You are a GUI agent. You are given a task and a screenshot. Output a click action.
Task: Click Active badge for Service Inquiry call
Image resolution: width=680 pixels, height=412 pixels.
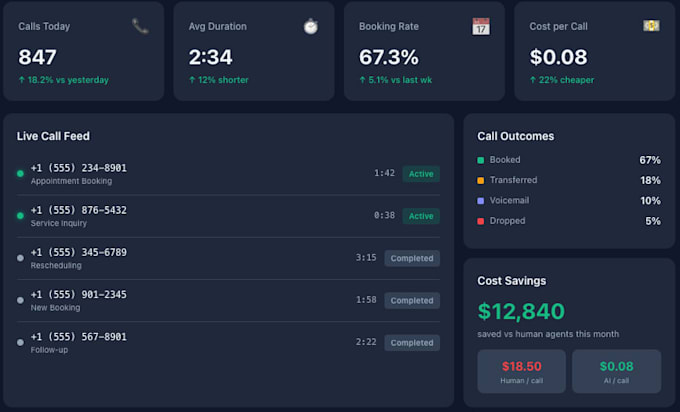421,216
